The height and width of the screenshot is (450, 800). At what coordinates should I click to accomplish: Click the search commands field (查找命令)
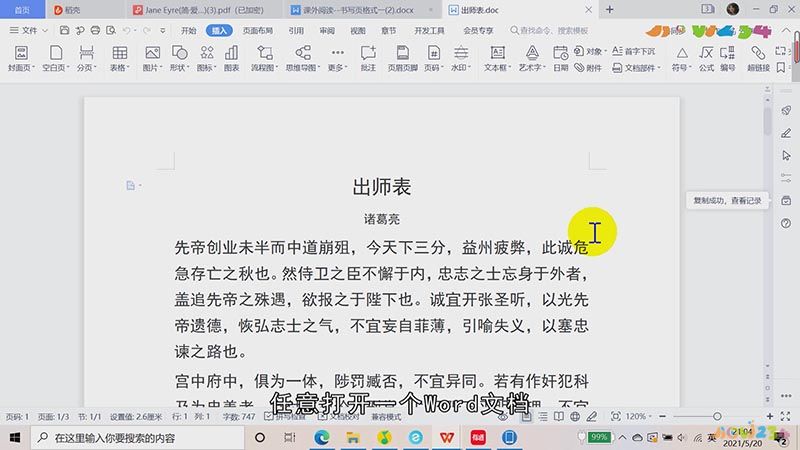point(549,31)
